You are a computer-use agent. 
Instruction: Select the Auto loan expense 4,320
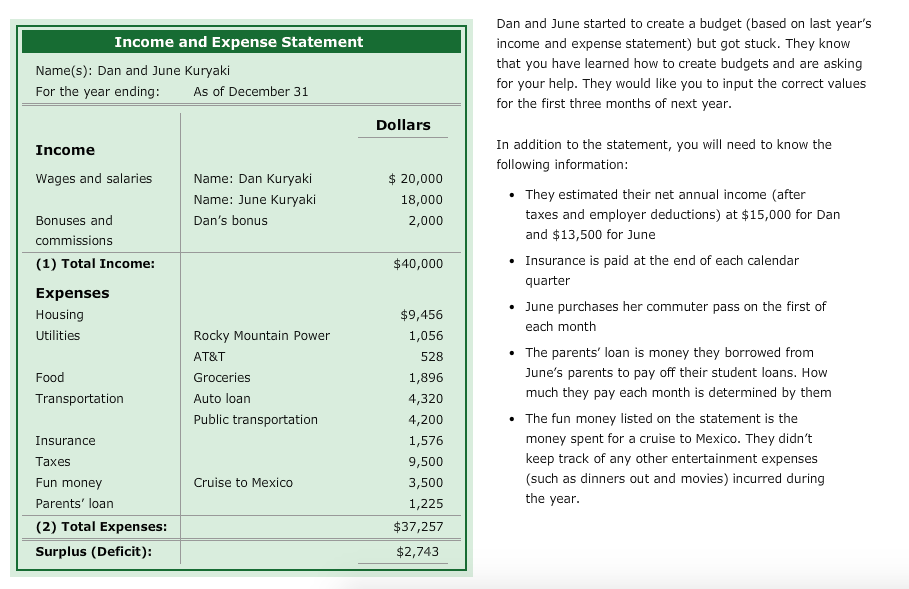[428, 398]
